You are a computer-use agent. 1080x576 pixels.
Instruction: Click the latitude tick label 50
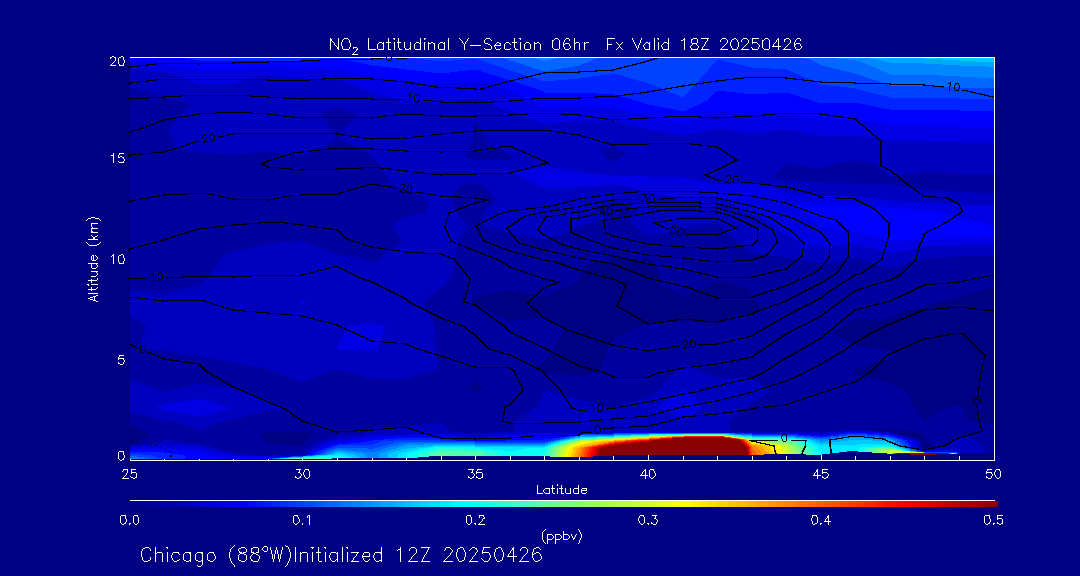(x=993, y=473)
